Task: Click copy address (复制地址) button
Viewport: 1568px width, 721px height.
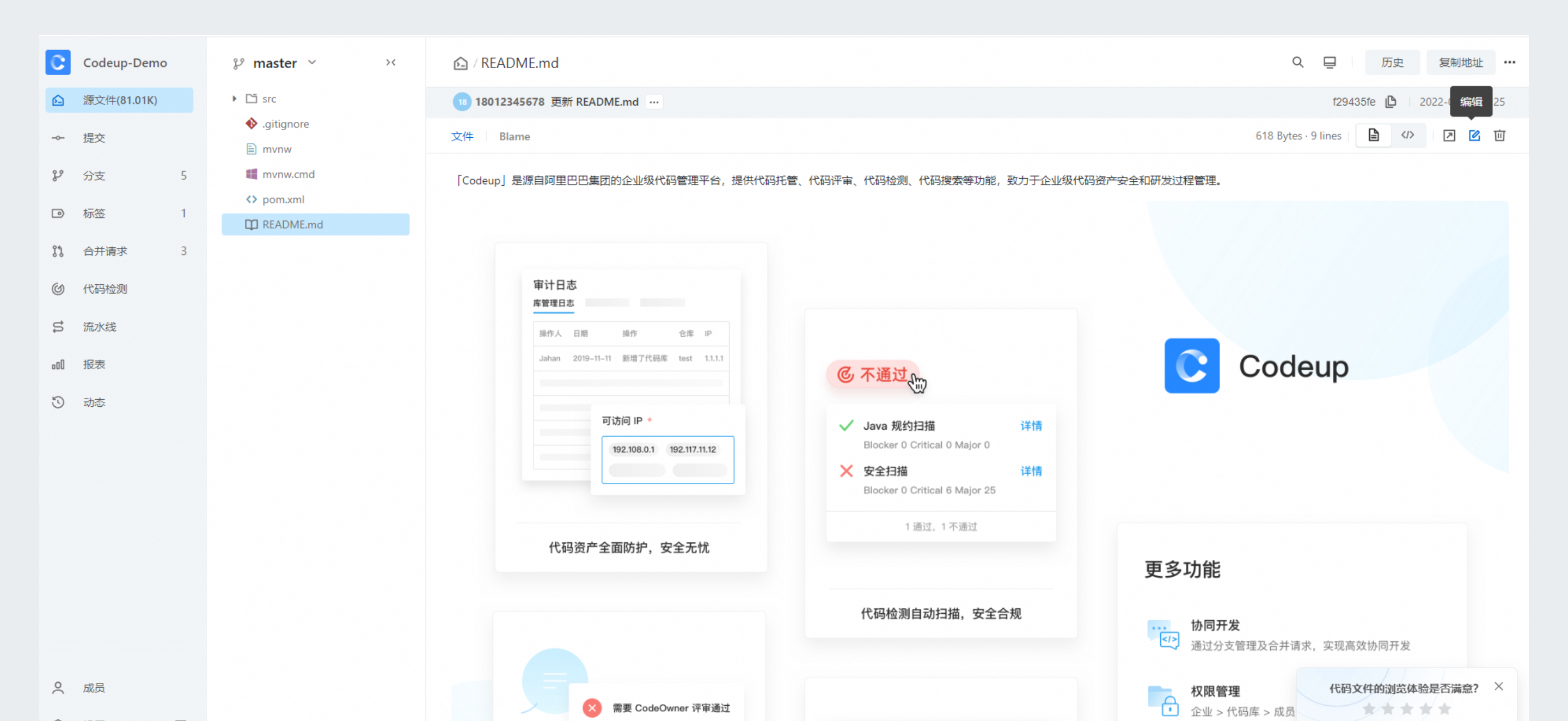Action: tap(1460, 62)
